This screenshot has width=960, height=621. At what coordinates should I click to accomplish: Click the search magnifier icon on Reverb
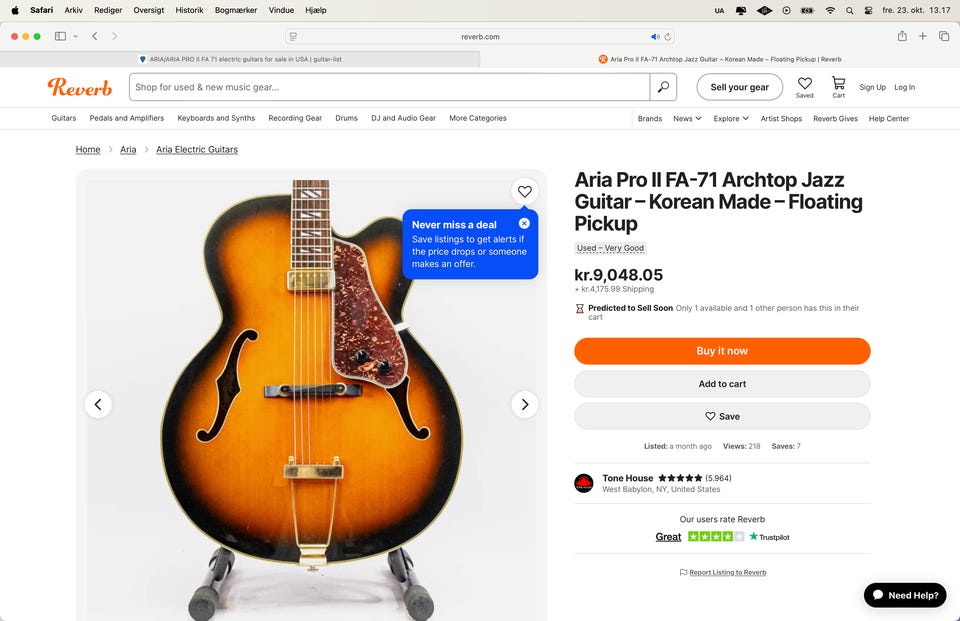click(663, 87)
